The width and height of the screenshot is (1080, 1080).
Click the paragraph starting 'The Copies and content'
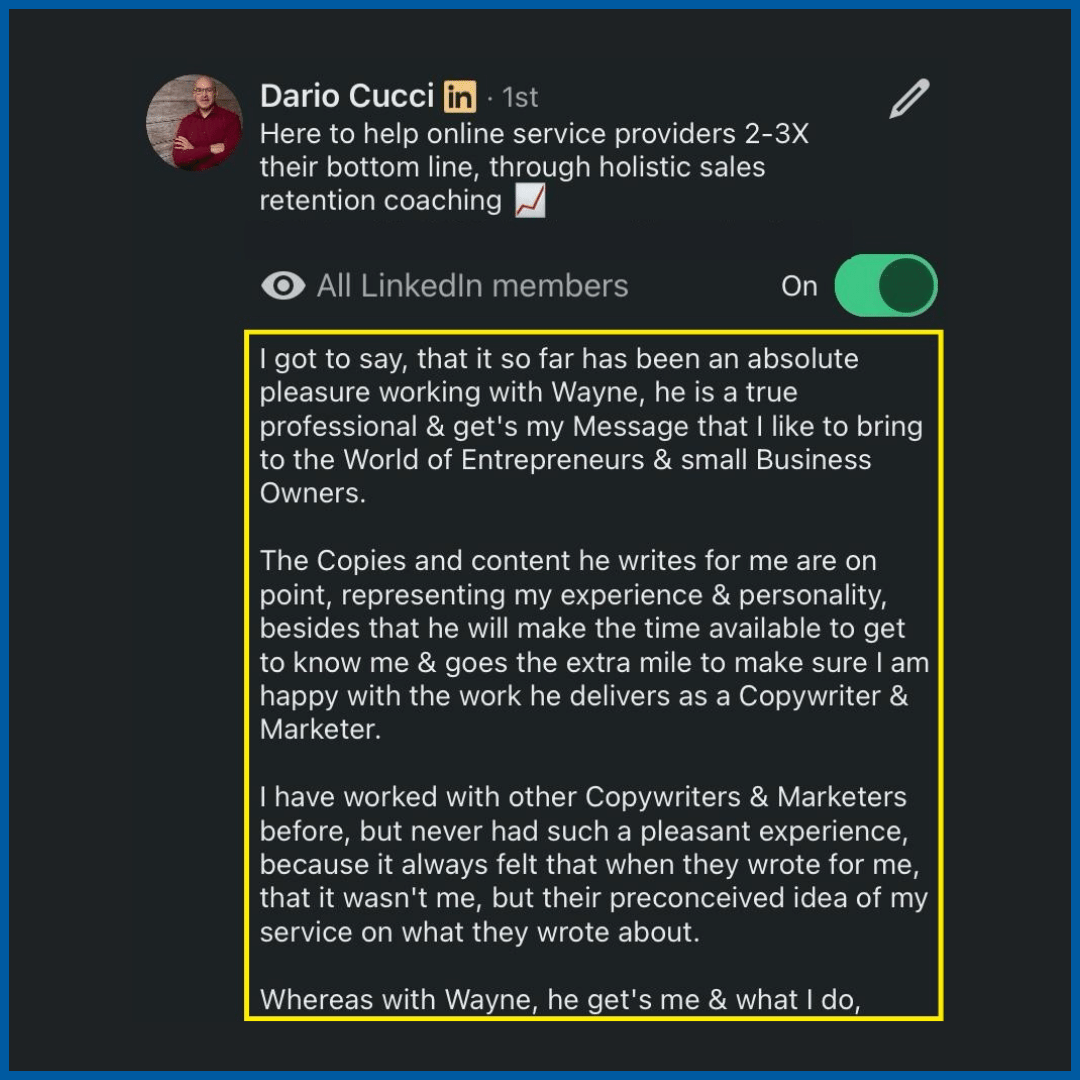tap(594, 645)
